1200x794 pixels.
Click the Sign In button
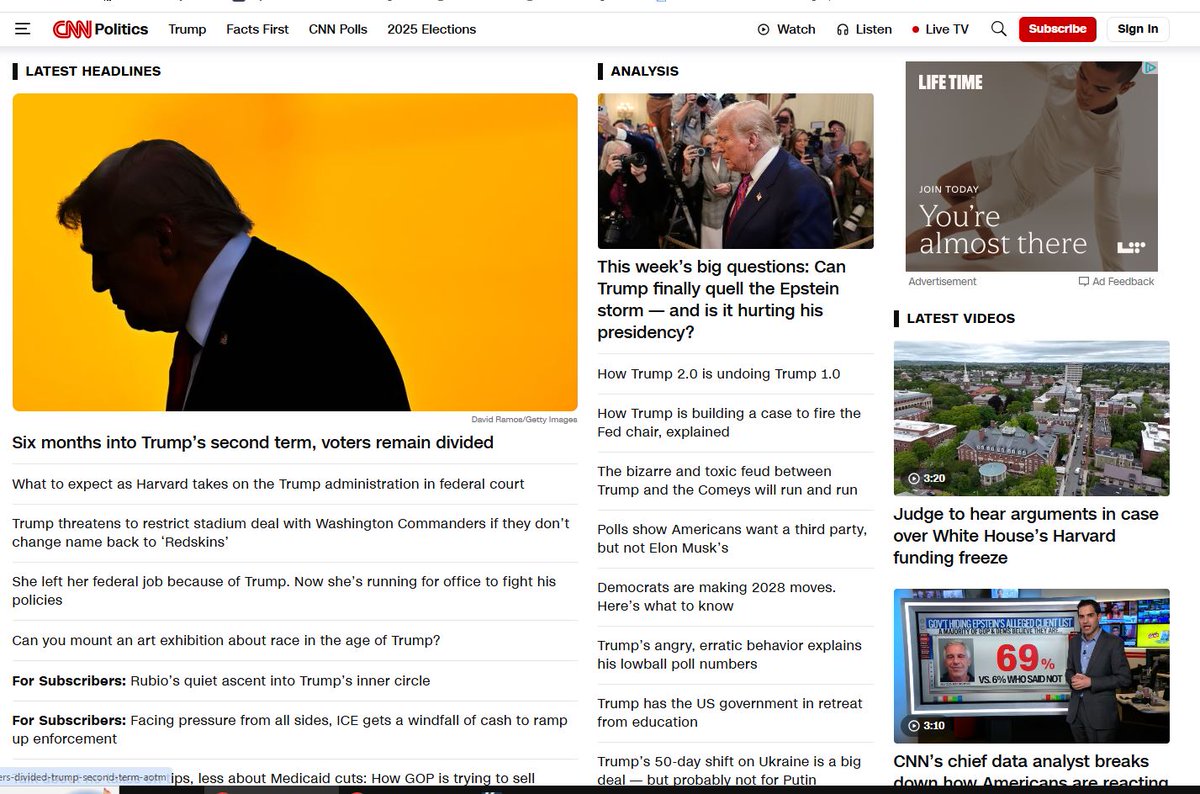[1137, 29]
